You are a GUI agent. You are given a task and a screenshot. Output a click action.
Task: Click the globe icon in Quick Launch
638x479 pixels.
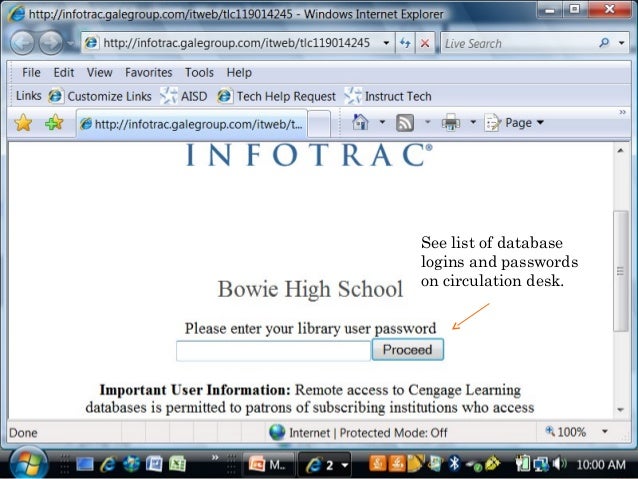click(x=131, y=464)
